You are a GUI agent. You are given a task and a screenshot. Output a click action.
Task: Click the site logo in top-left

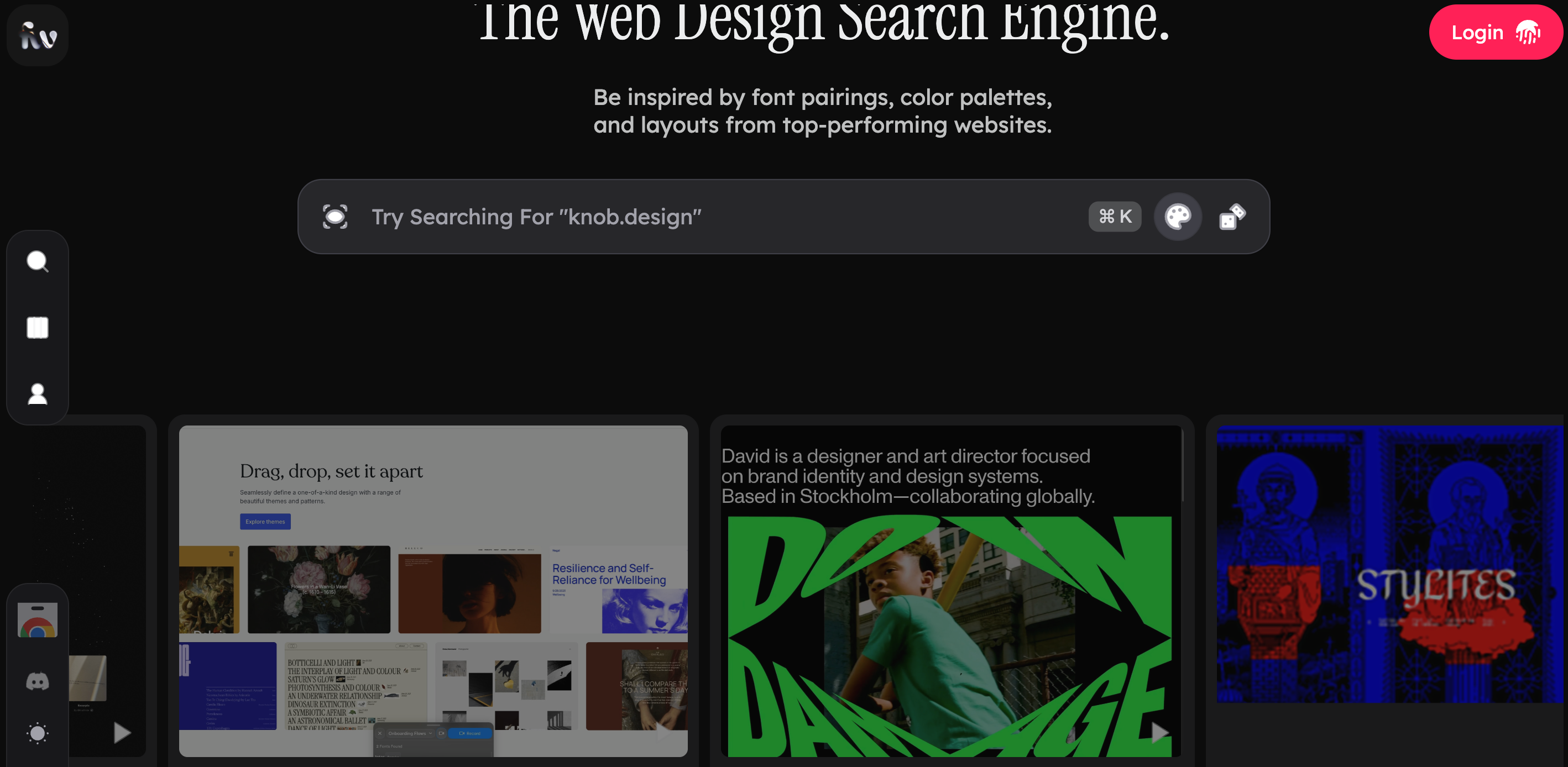[x=38, y=35]
